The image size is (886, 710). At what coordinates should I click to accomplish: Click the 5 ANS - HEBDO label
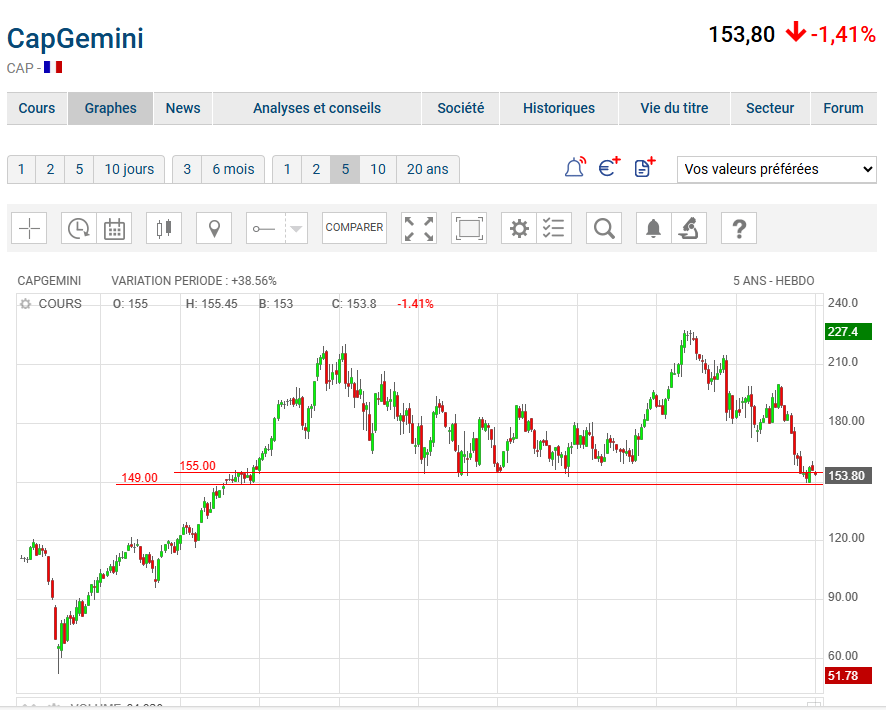774,281
